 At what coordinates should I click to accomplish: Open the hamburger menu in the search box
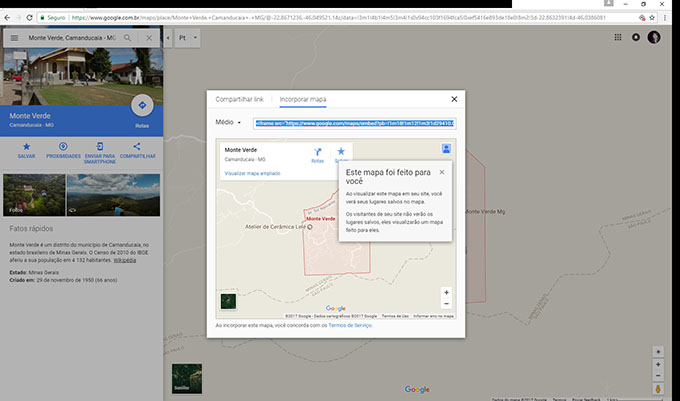click(x=15, y=38)
